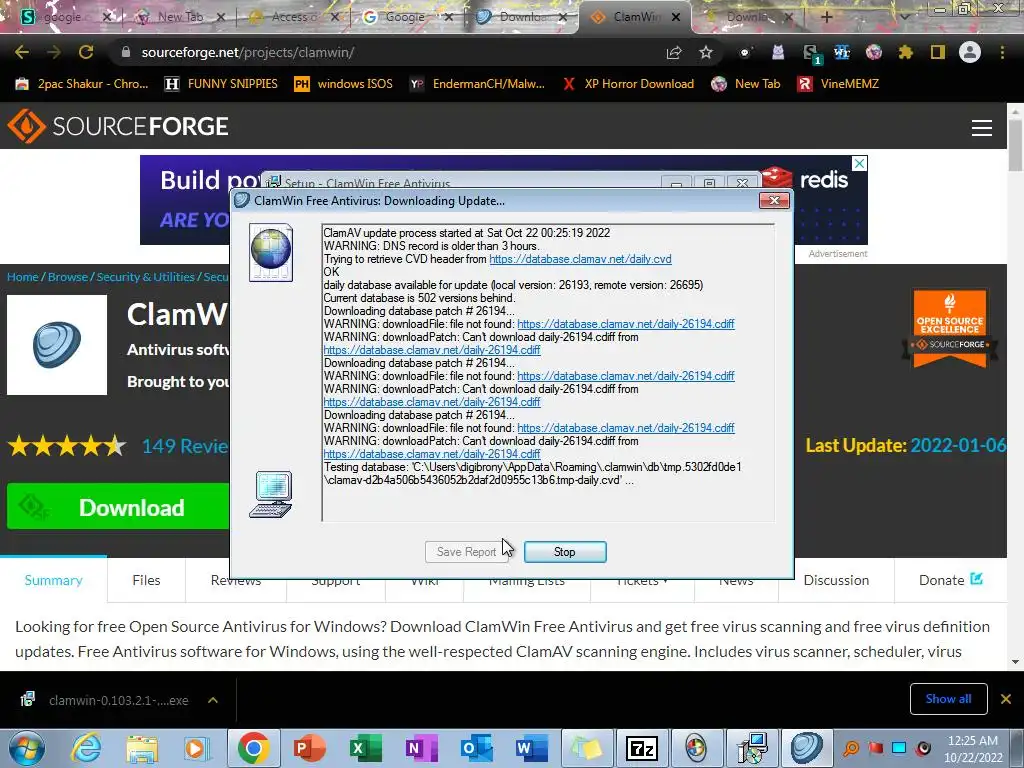
Task: Share this page using the share icon
Action: (674, 52)
